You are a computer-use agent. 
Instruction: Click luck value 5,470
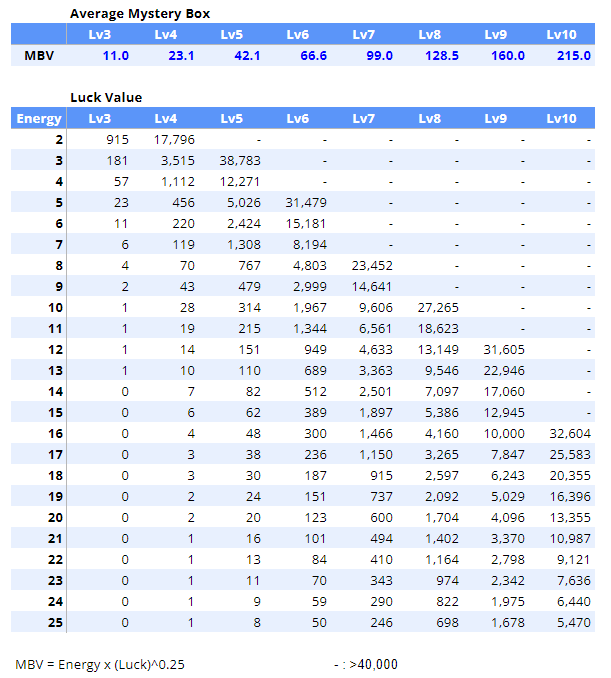(x=574, y=623)
